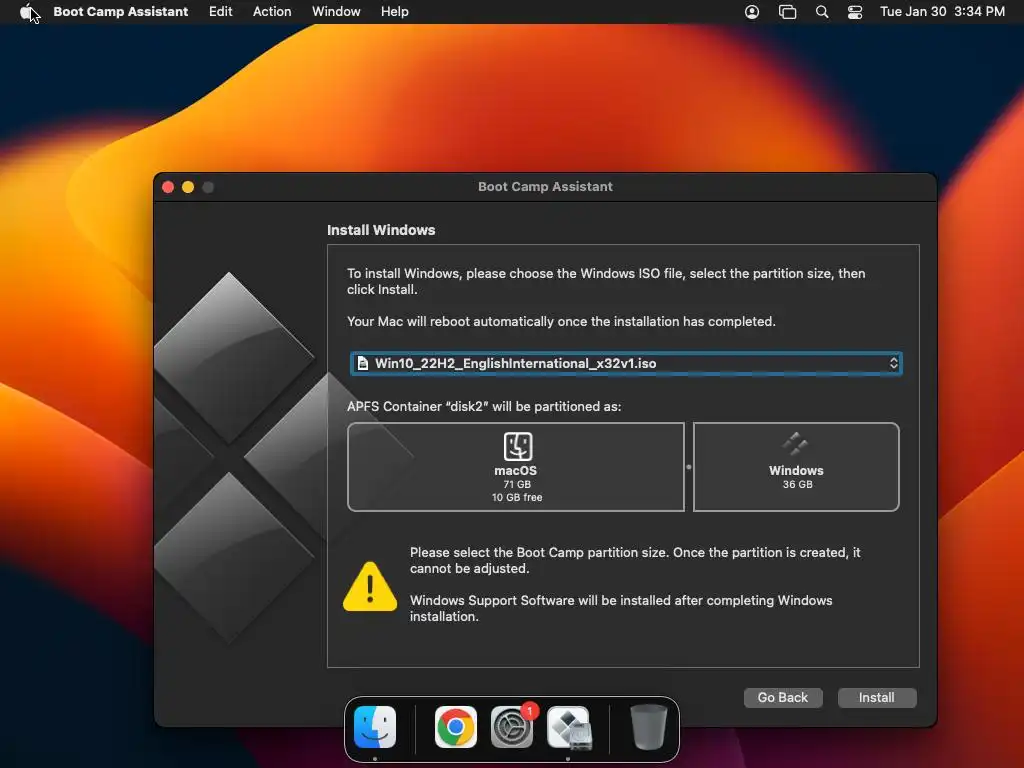Viewport: 1024px width, 768px height.
Task: Click the date and time in menu bar
Action: pos(942,11)
